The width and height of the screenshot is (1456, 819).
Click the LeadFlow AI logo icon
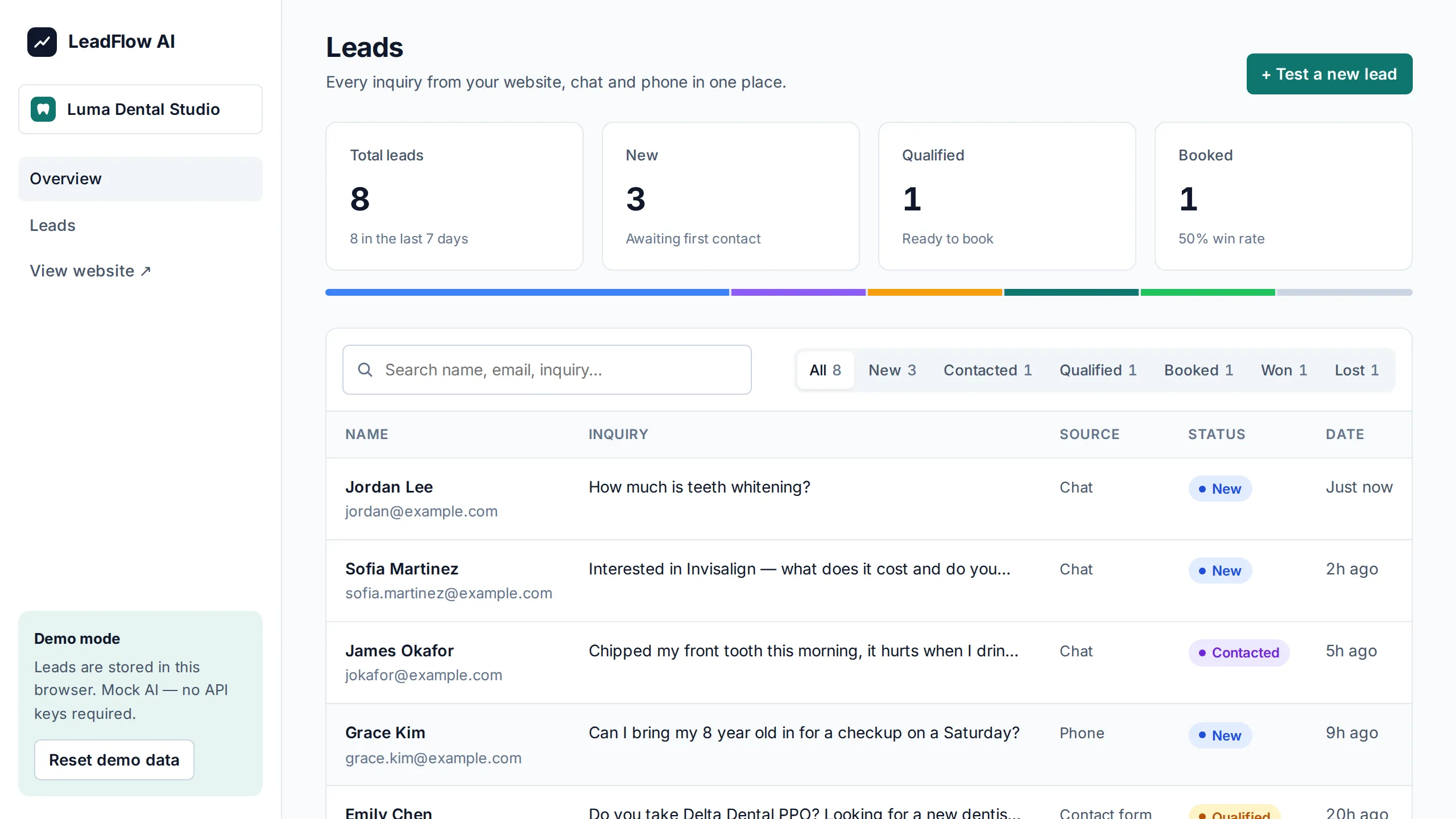pyautogui.click(x=42, y=42)
